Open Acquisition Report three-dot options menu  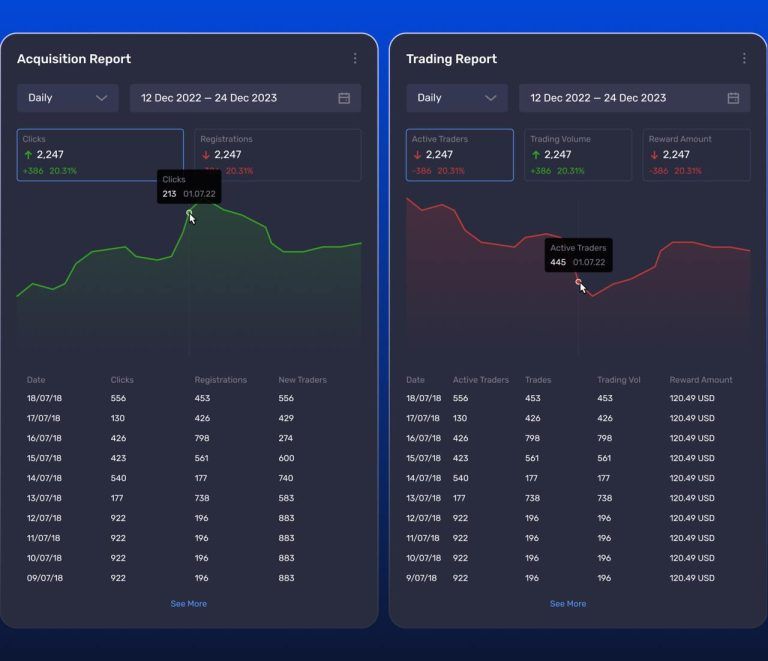tap(355, 59)
